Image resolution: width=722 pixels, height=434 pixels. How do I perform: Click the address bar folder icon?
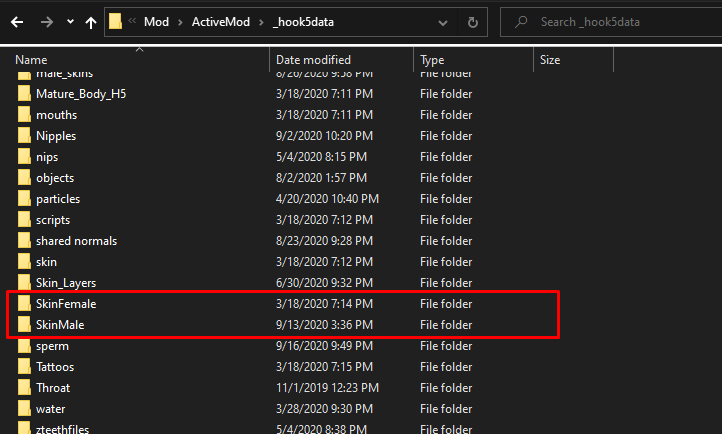tap(116, 21)
